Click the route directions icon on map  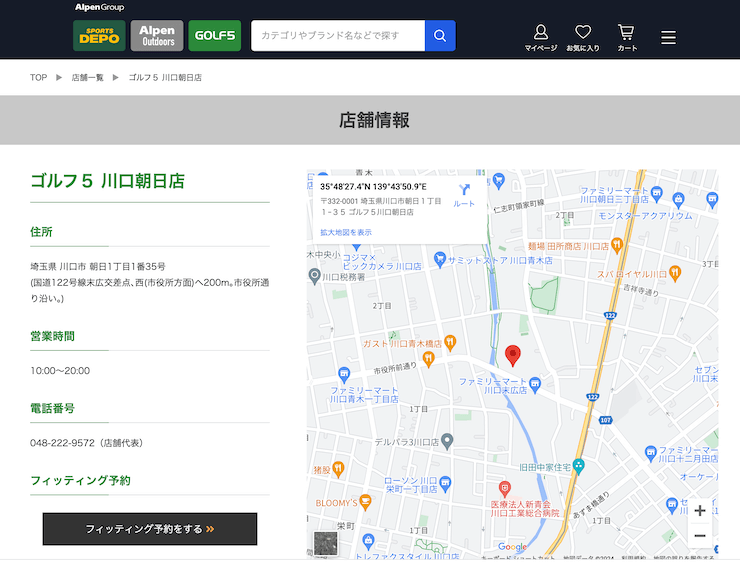[x=464, y=194]
